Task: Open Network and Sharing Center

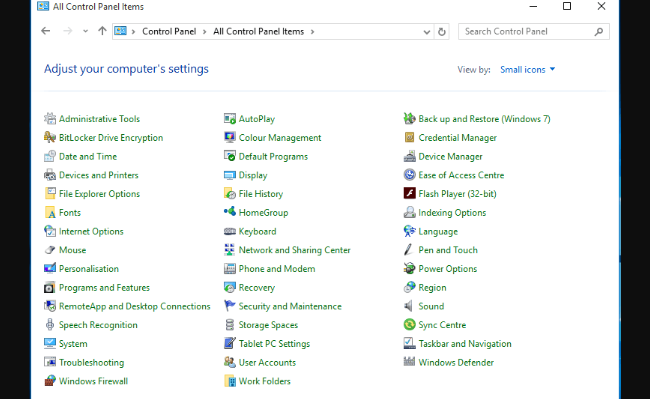Action: click(294, 250)
